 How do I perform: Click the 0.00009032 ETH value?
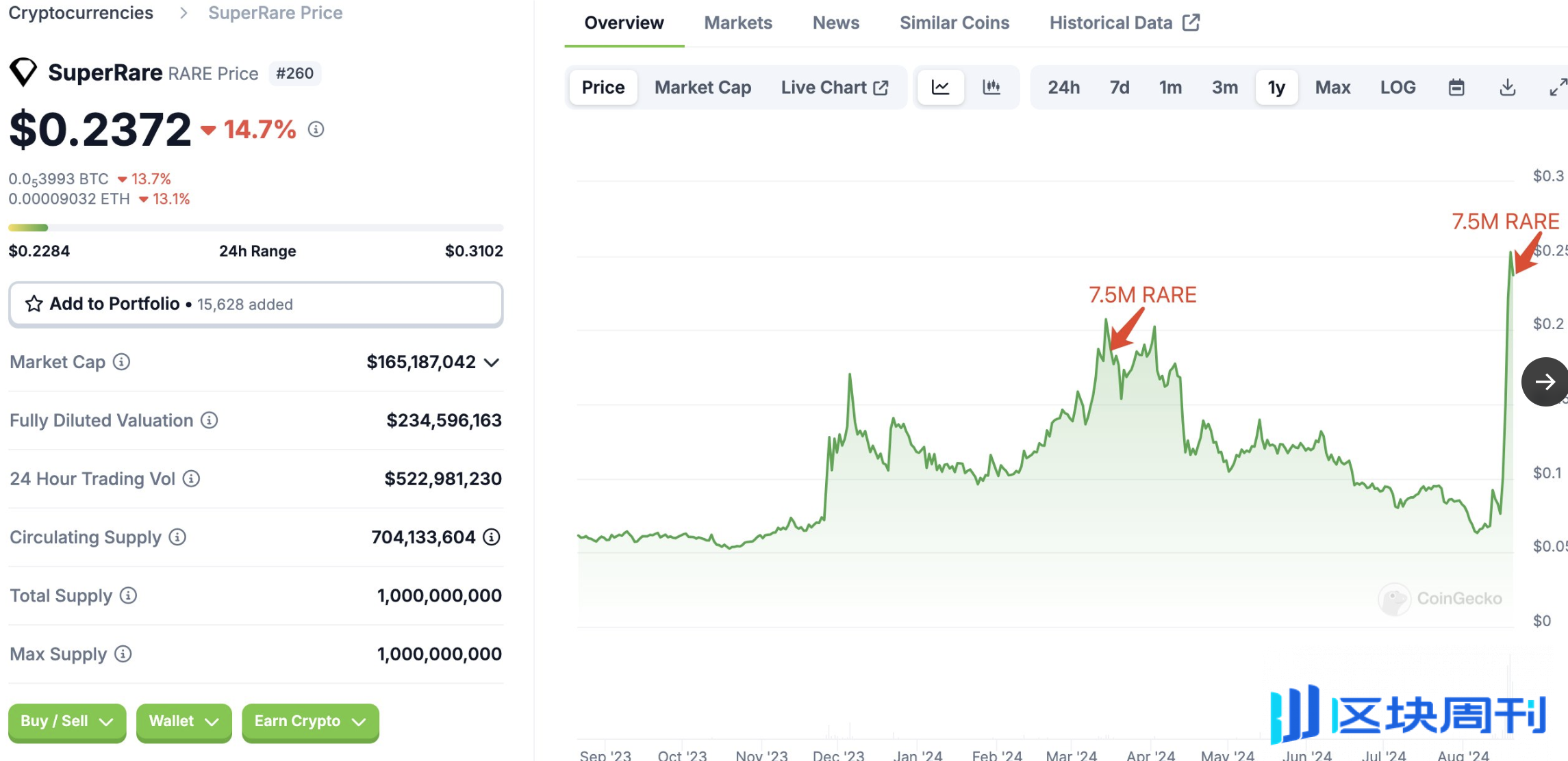tap(69, 199)
